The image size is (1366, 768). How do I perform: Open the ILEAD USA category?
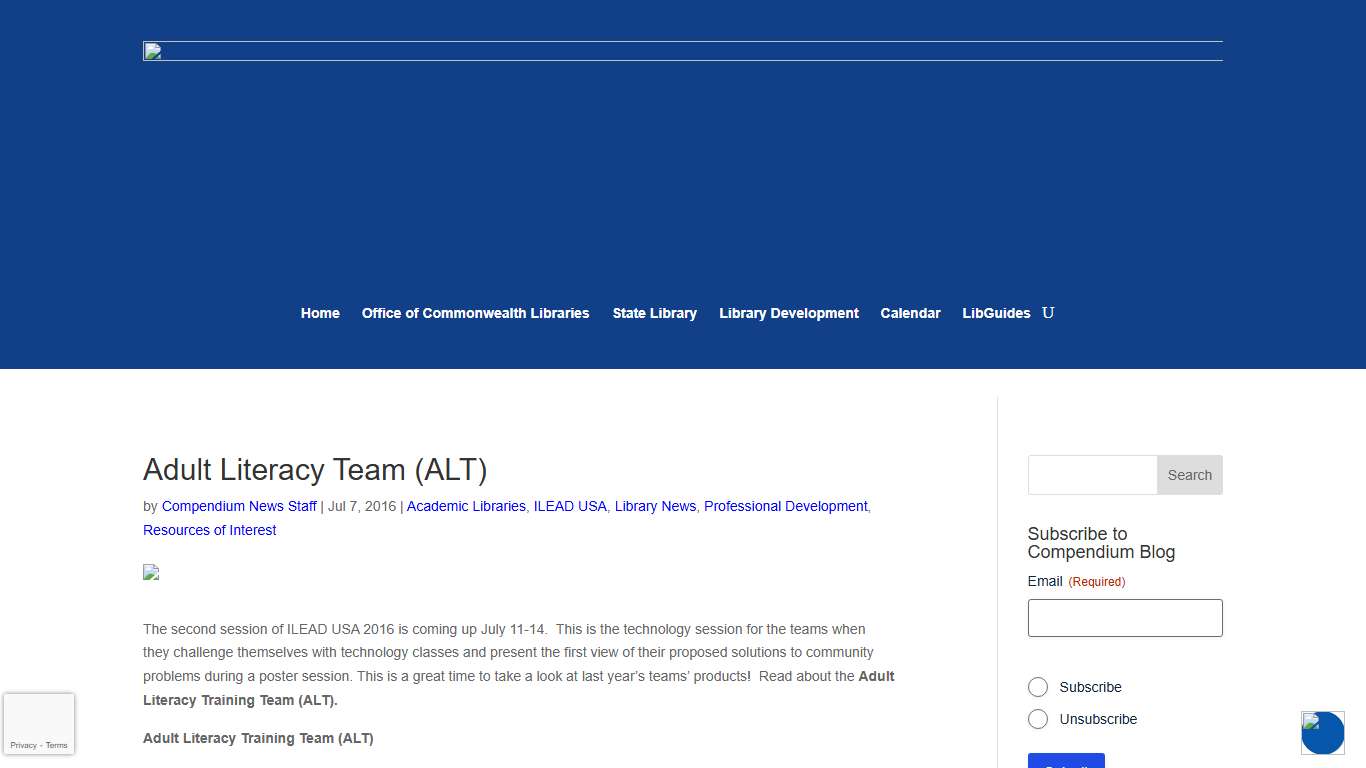(570, 506)
